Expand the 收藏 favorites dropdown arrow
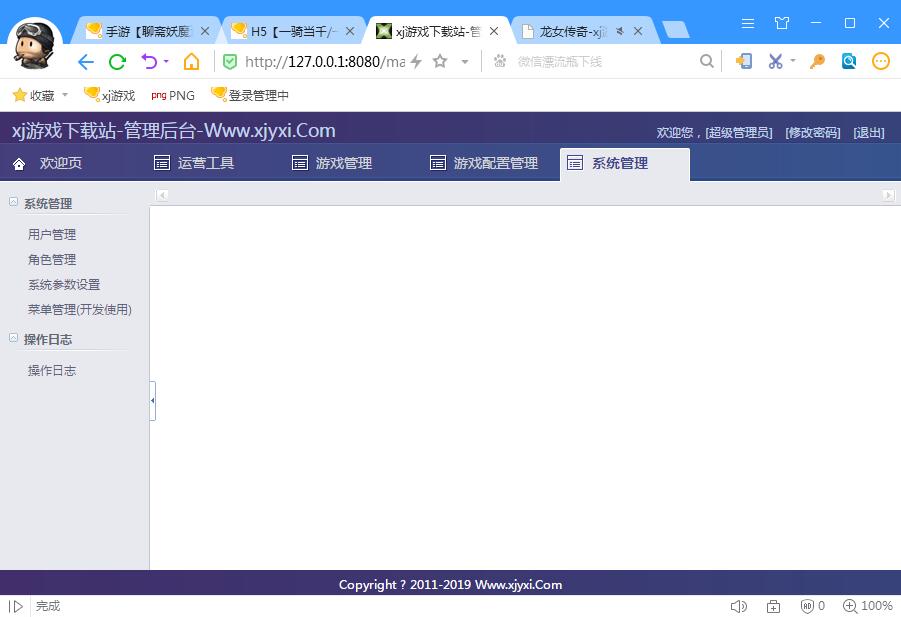901x617 pixels. click(x=65, y=96)
